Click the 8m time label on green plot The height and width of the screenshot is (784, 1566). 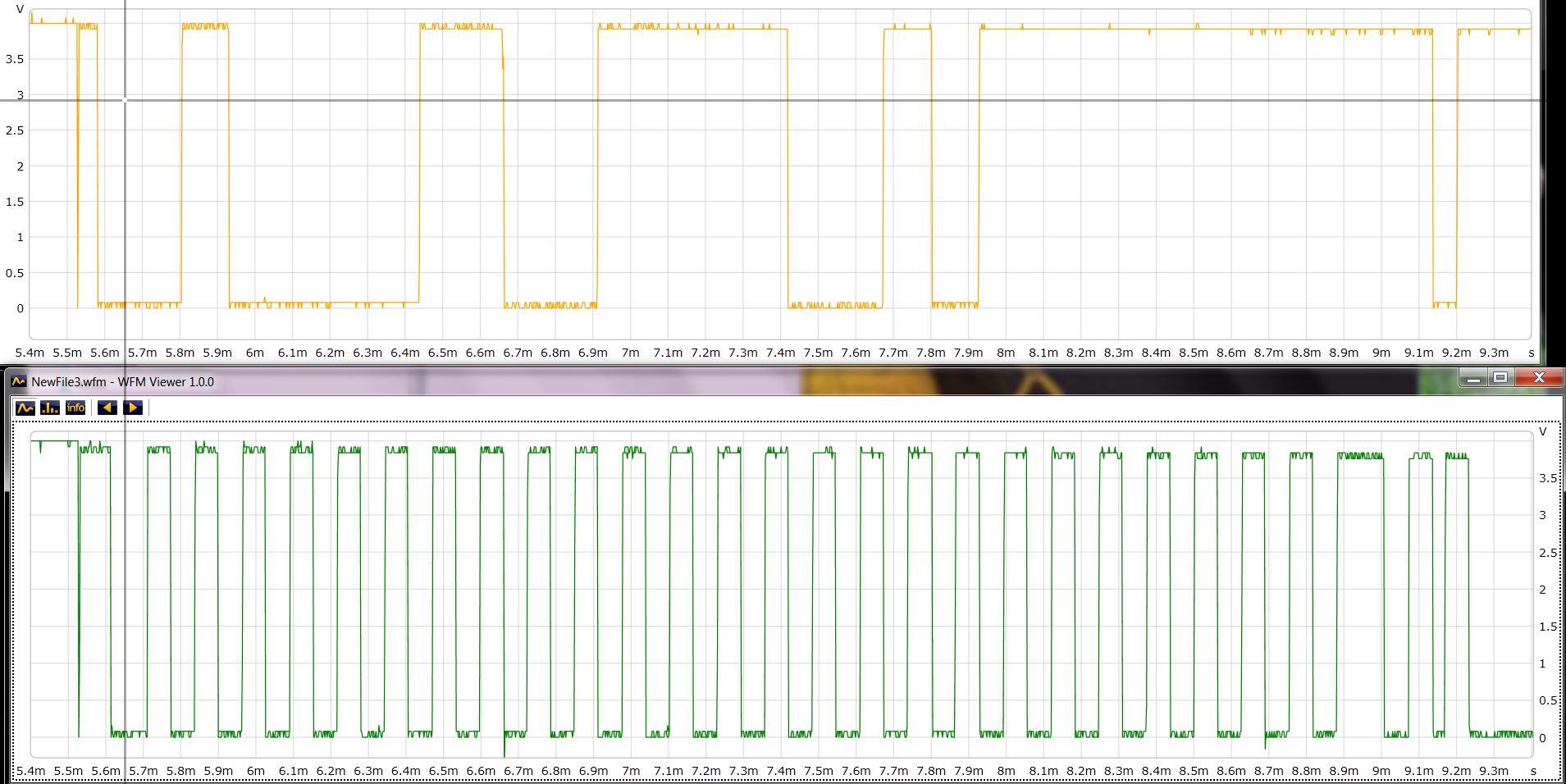point(1007,771)
